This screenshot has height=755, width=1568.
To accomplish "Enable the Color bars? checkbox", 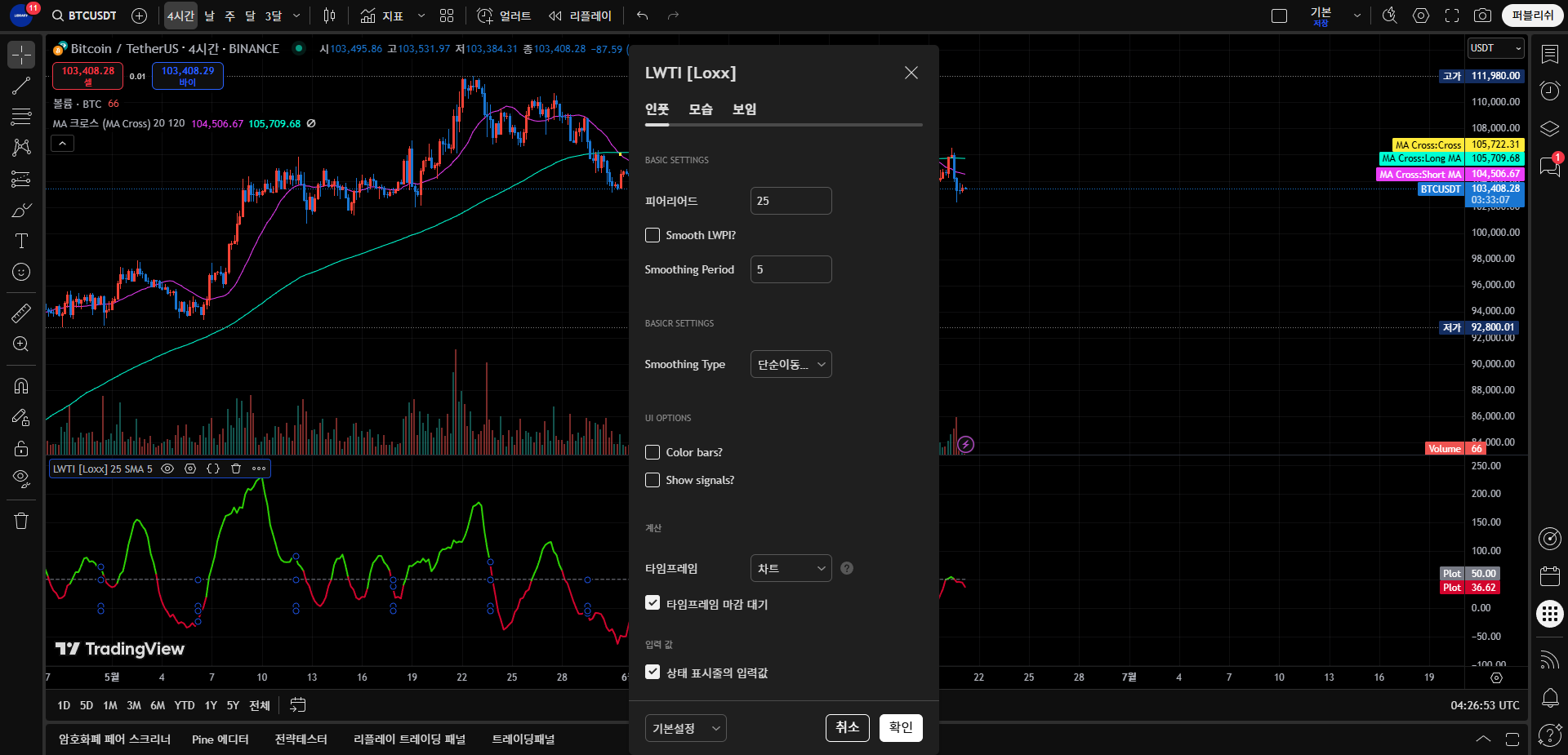I will click(653, 452).
